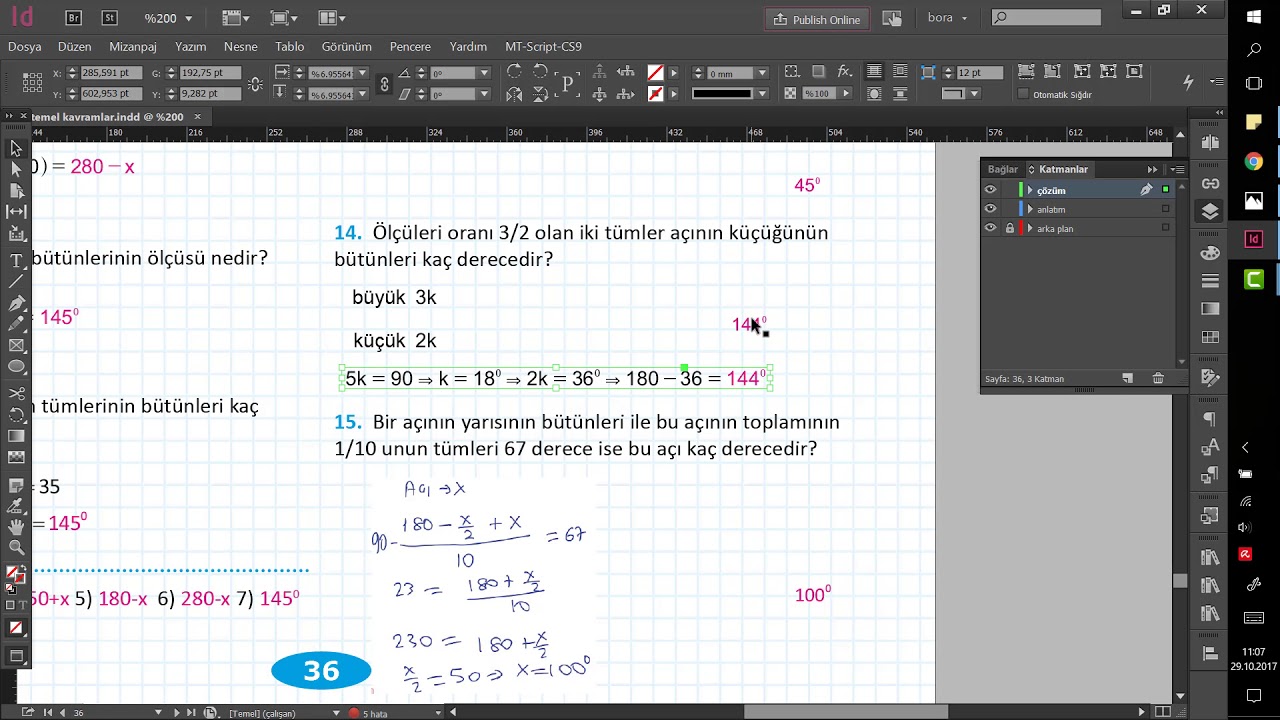Open the Dosya menu
The height and width of the screenshot is (720, 1280).
click(25, 47)
